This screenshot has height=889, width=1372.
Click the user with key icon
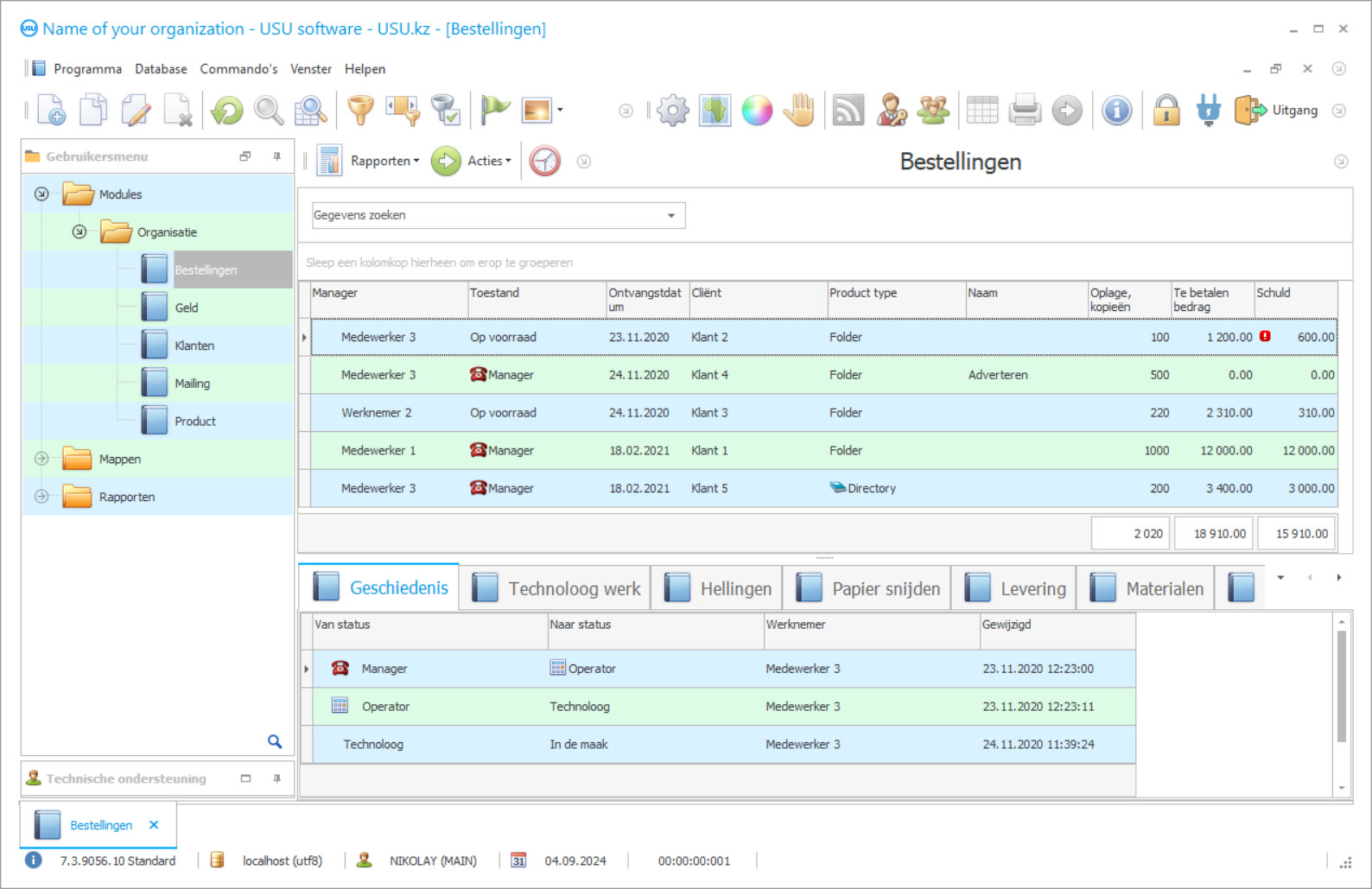(x=892, y=111)
